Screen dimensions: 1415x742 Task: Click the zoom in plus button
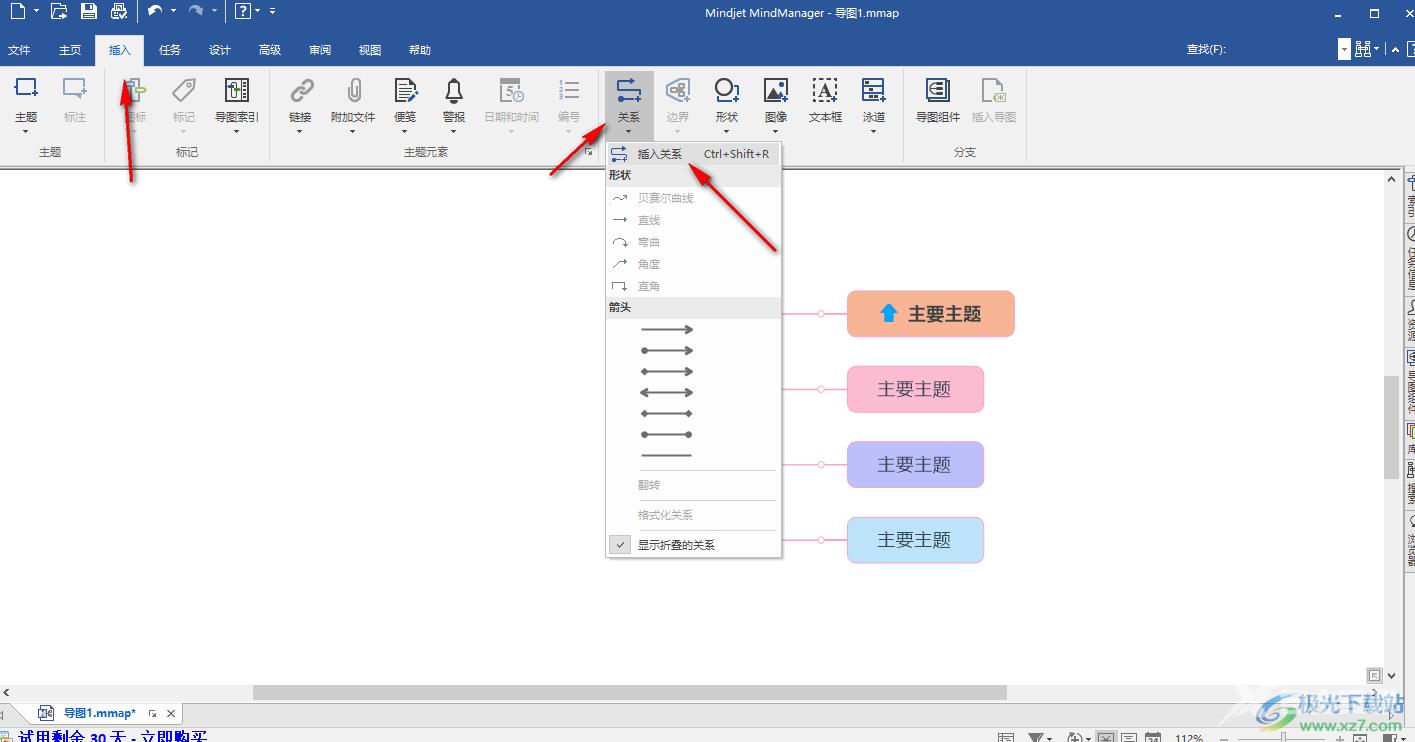[1339, 738]
